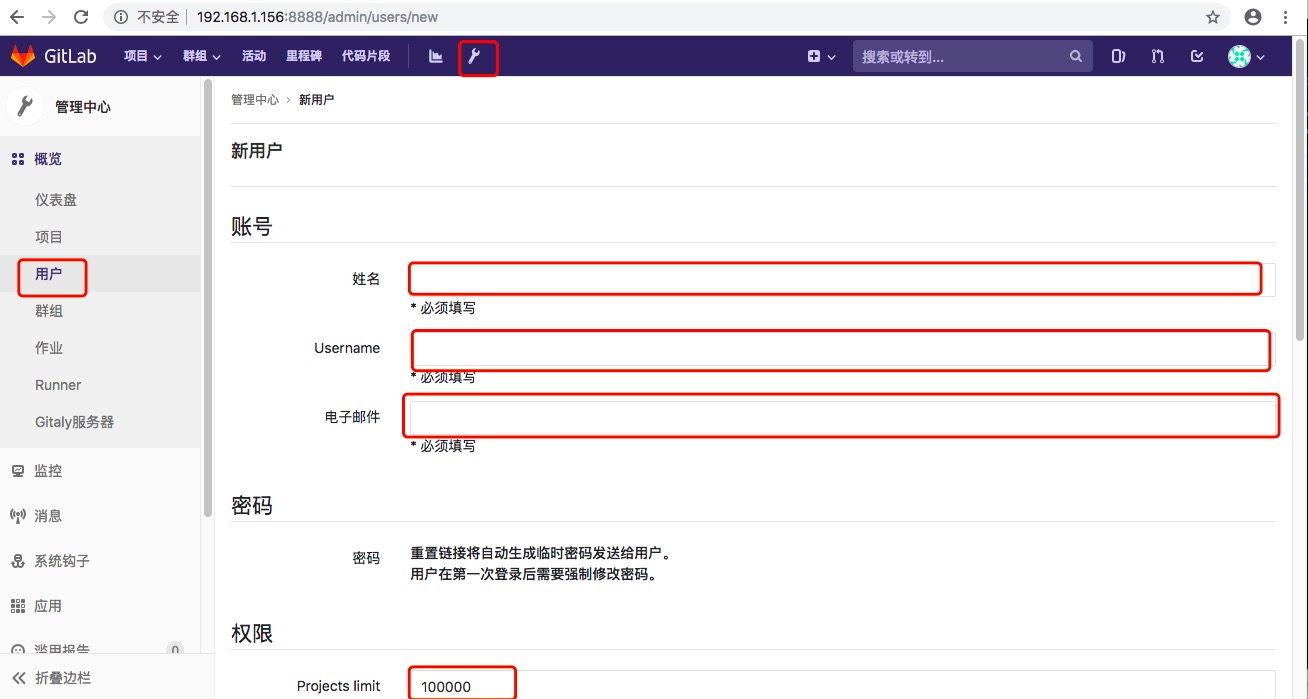Open the 项目 dropdown in the top bar
Image resolution: width=1308 pixels, height=699 pixels.
point(142,57)
